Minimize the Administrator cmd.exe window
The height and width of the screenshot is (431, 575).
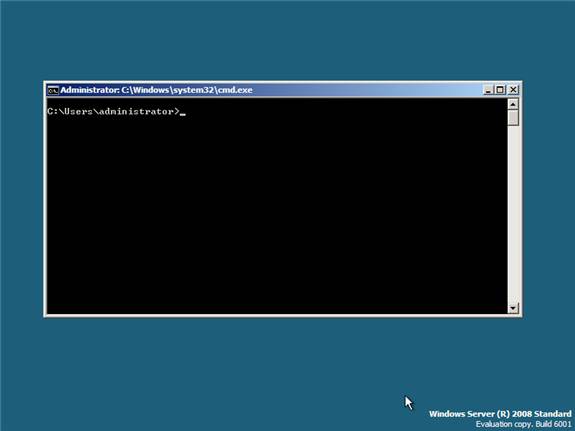click(488, 90)
